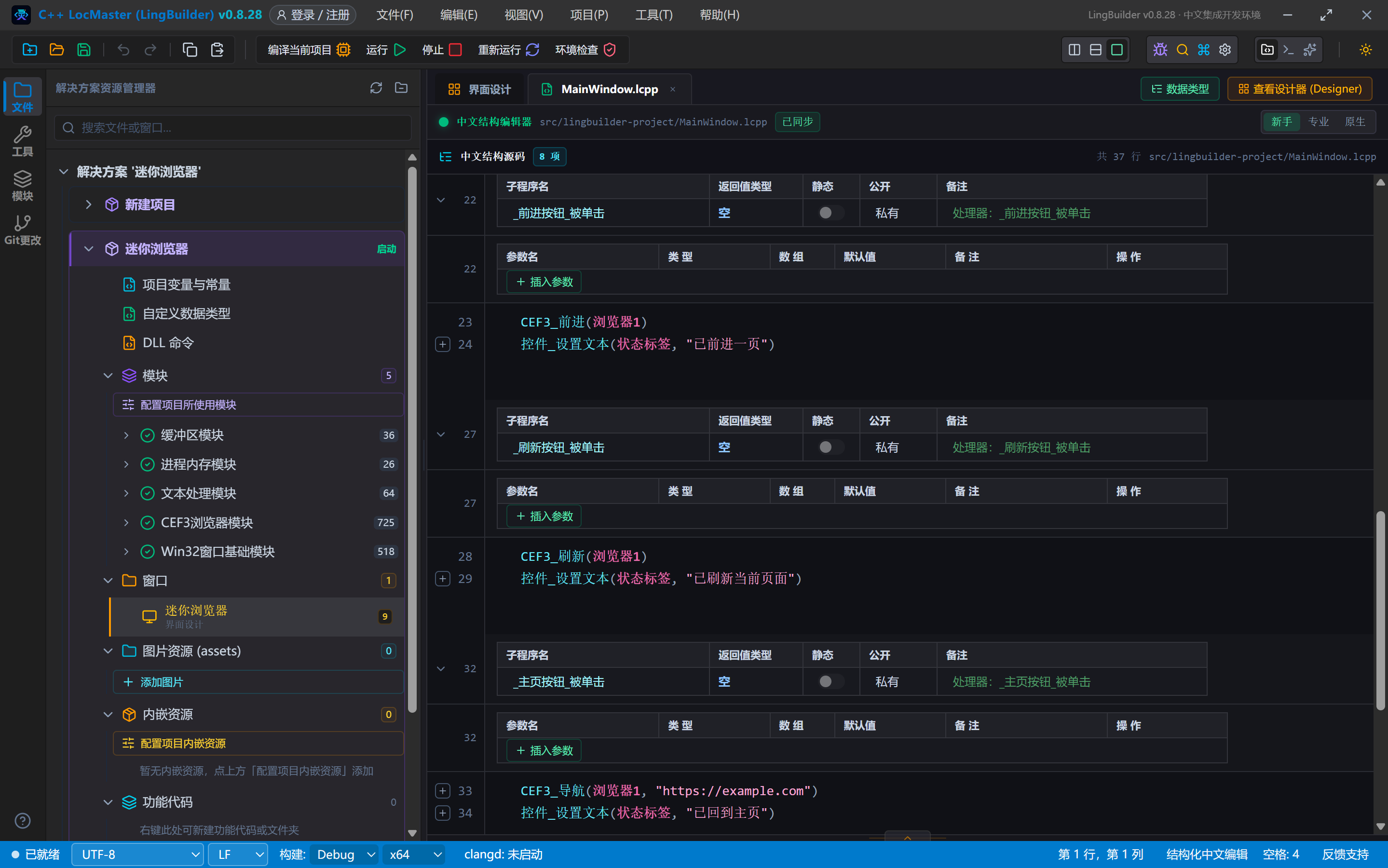The height and width of the screenshot is (868, 1388).
Task: Click the save file toolbar icon
Action: click(84, 50)
